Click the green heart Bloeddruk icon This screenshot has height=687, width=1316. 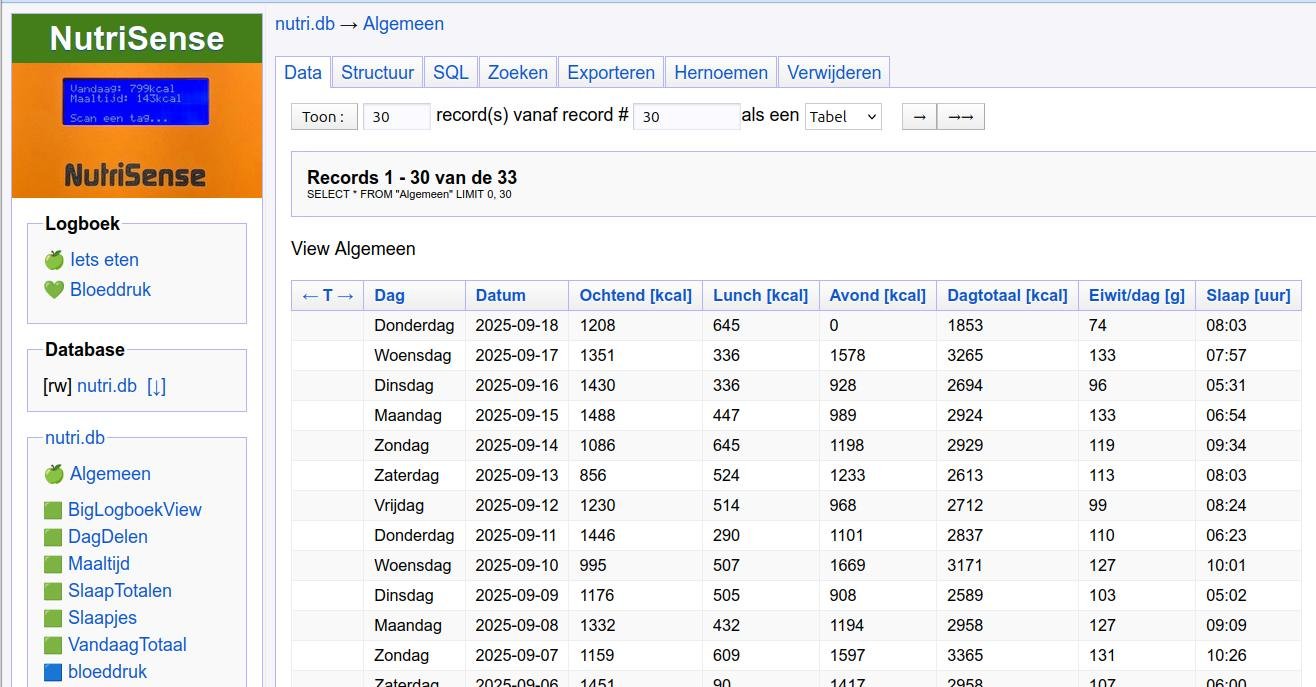coord(54,290)
